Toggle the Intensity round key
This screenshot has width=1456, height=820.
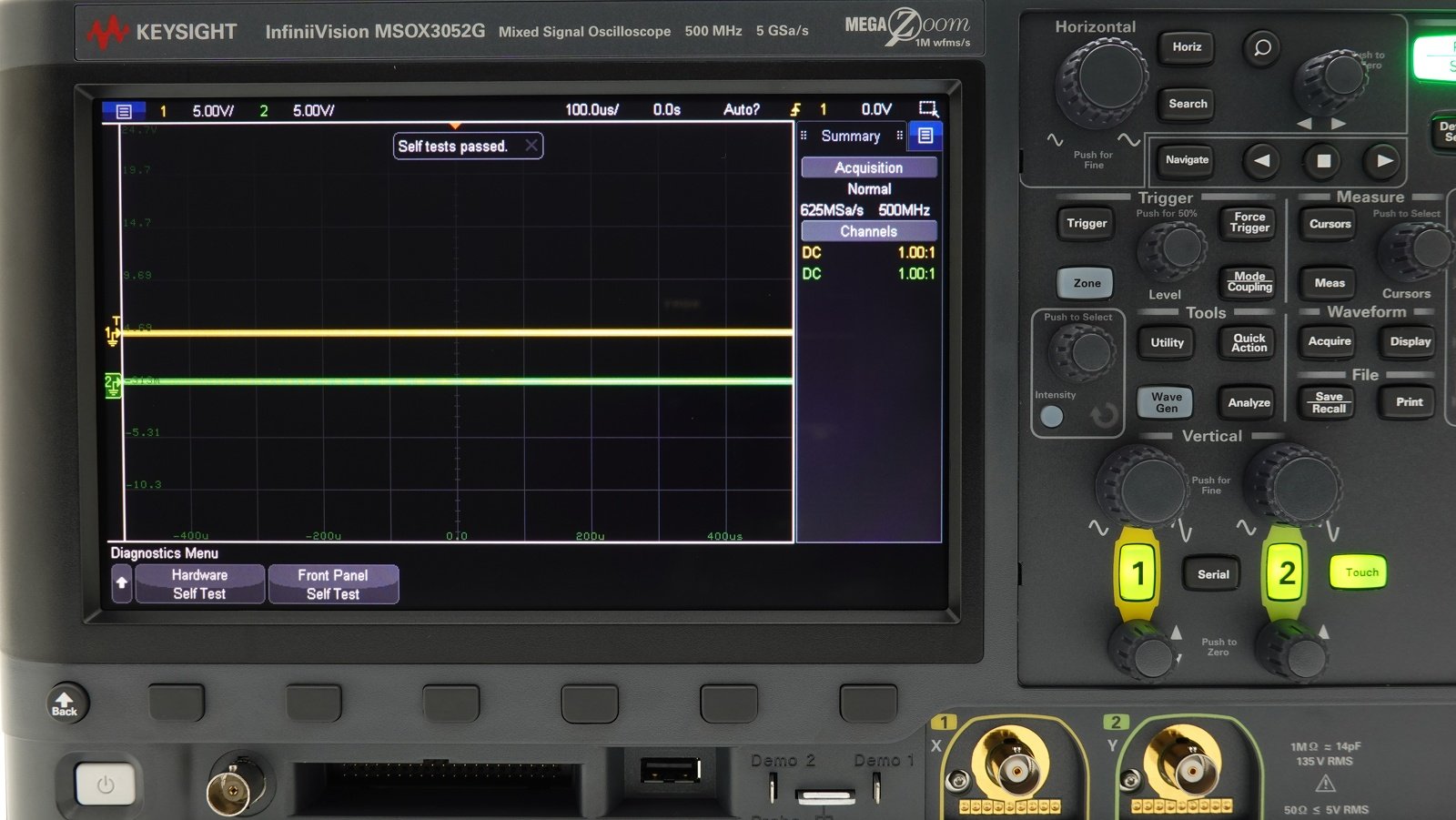[1051, 417]
